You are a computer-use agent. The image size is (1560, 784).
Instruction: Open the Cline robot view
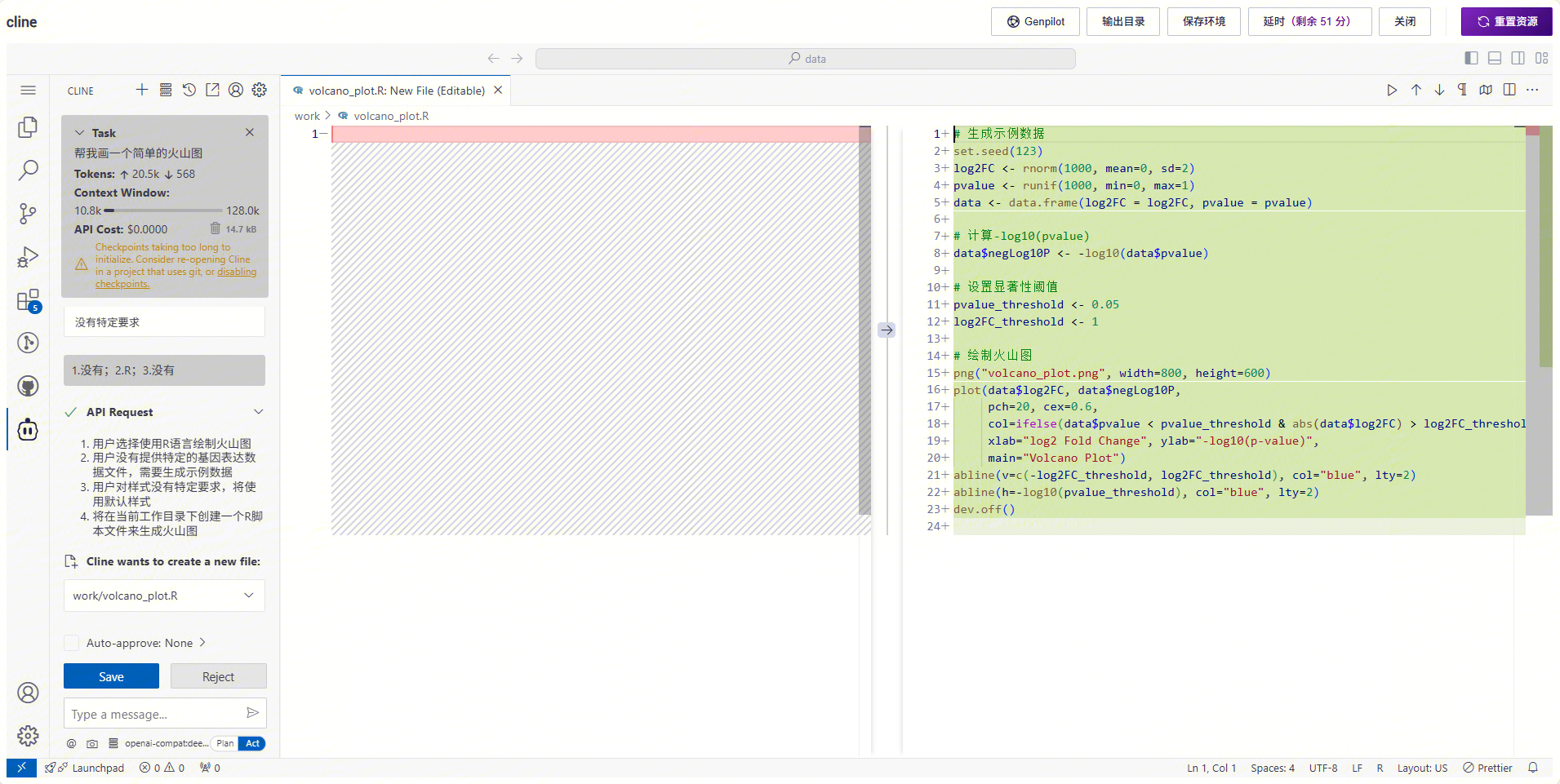point(28,429)
